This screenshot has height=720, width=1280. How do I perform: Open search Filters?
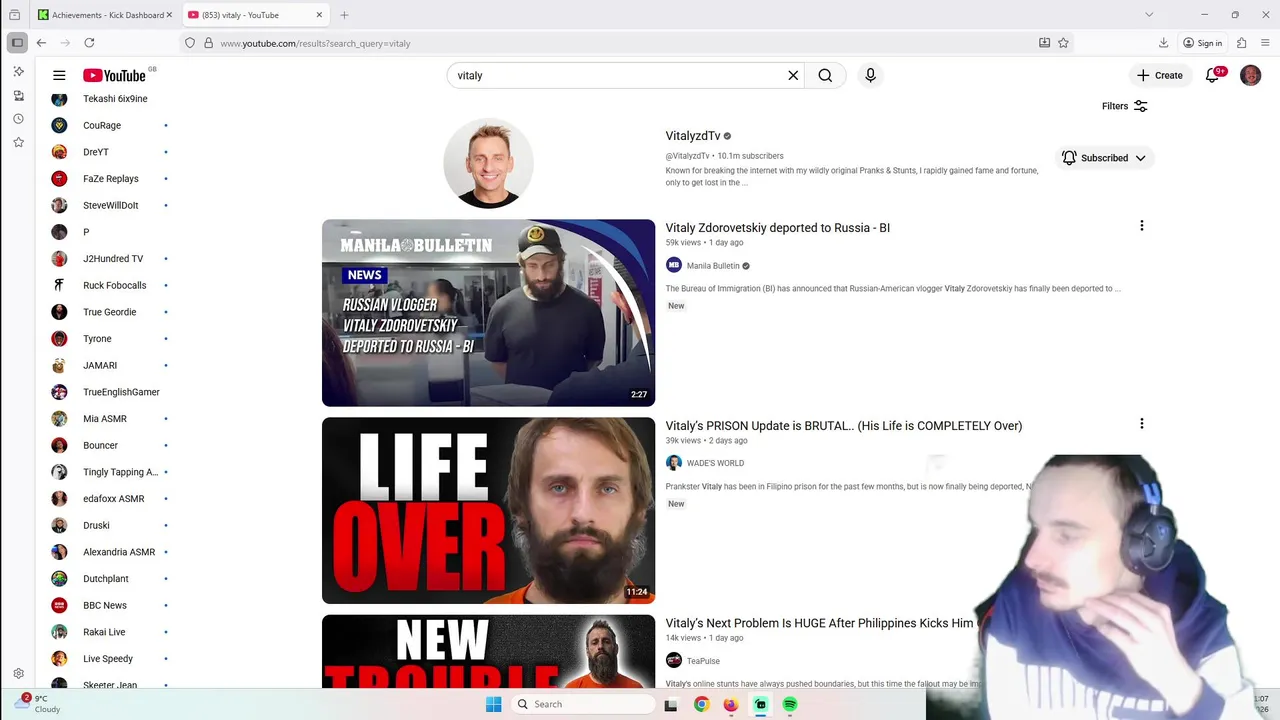[x=1124, y=106]
